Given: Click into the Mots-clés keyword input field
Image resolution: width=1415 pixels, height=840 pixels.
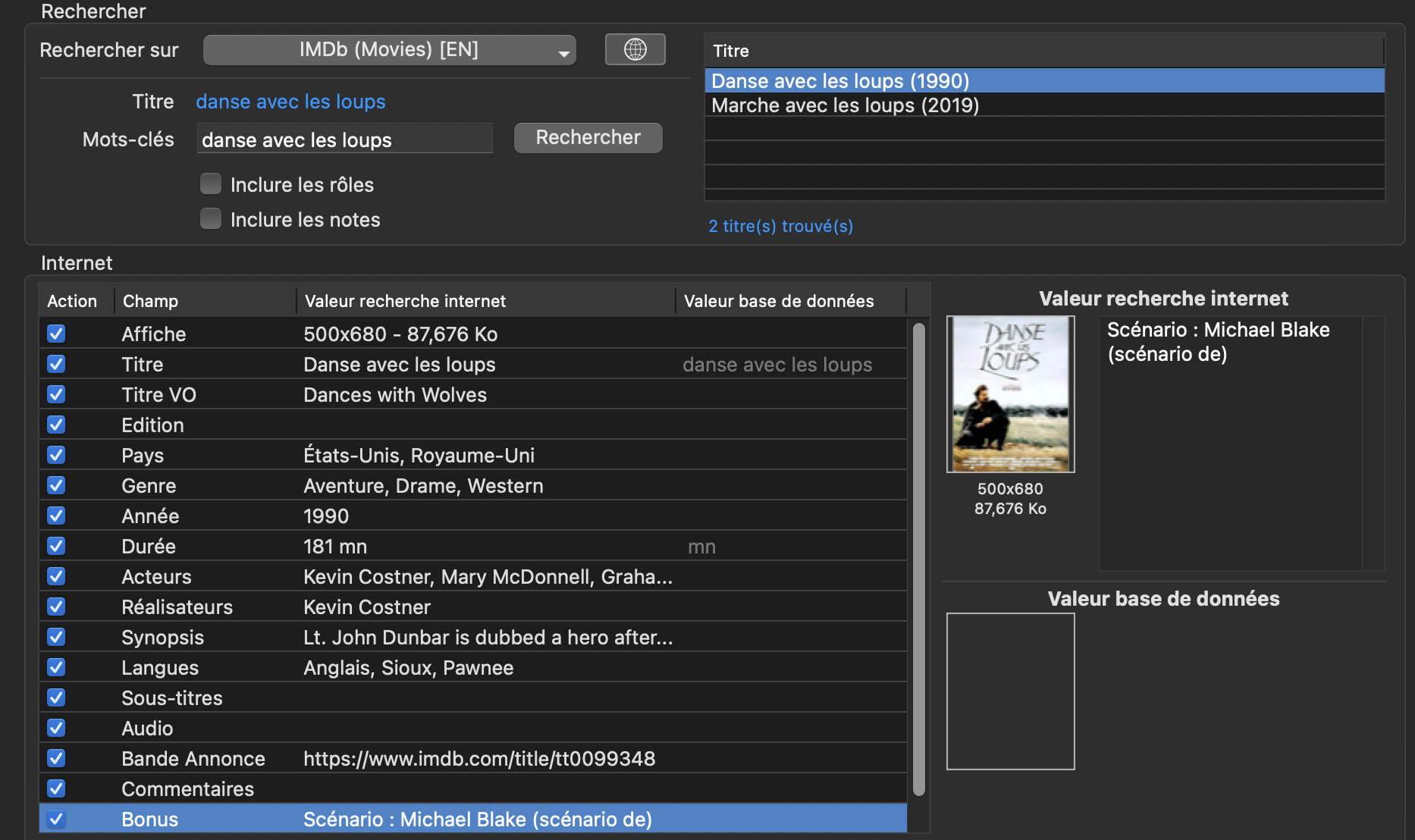Looking at the screenshot, I should tap(344, 139).
